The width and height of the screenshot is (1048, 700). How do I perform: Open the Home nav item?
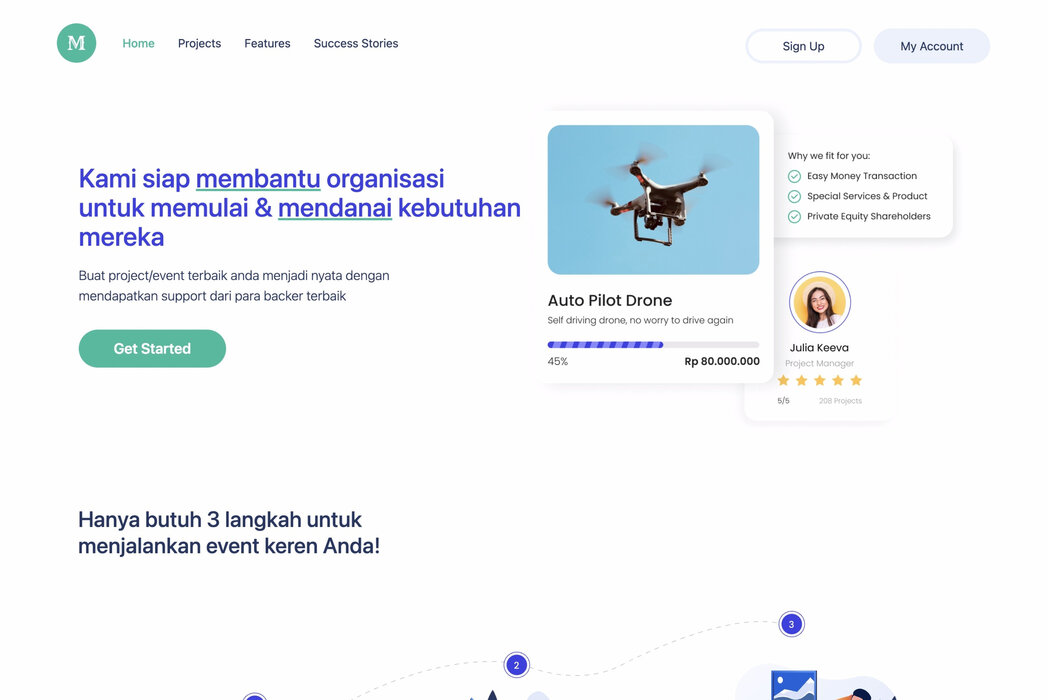coord(138,43)
